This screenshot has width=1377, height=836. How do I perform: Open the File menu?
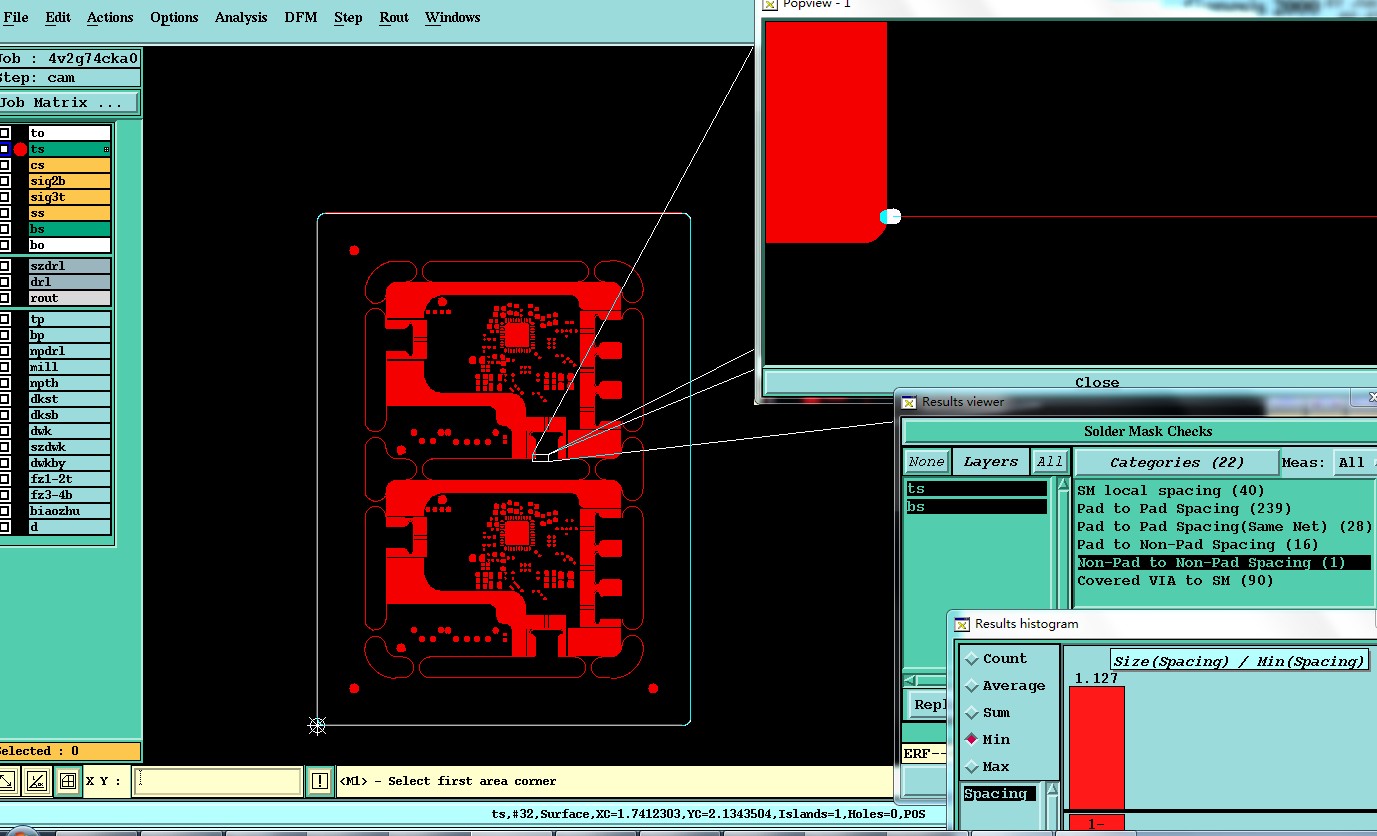point(16,17)
